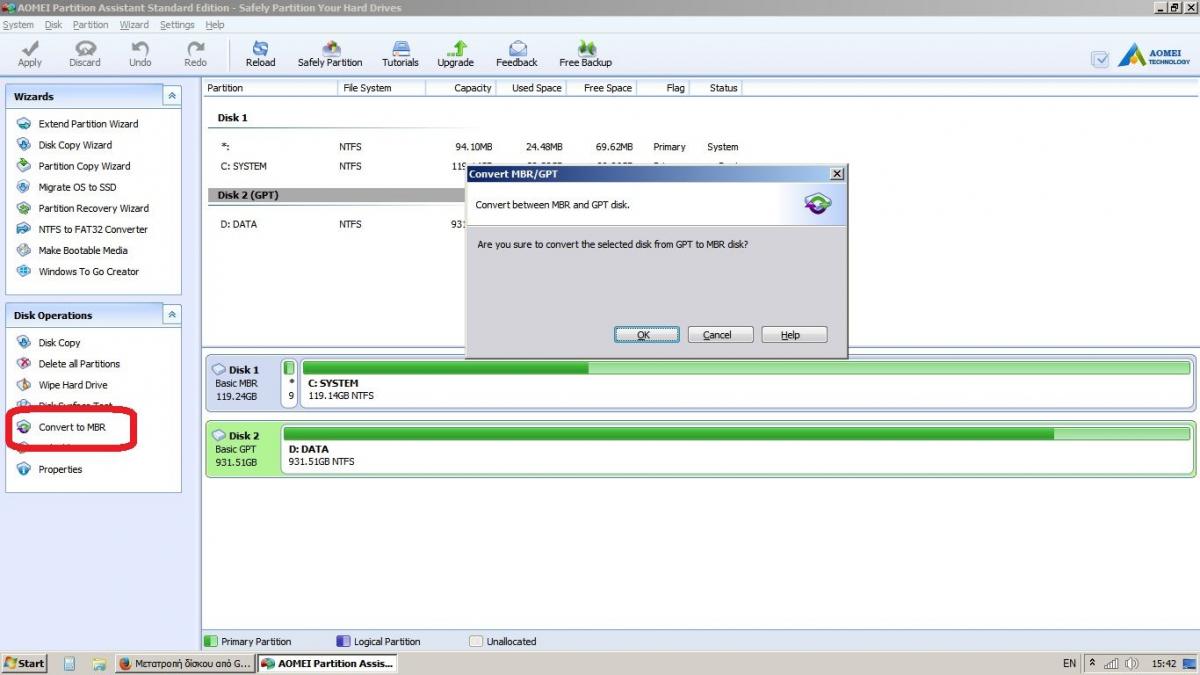Open Safely Partition from the toolbar
The width and height of the screenshot is (1200, 675).
click(x=330, y=54)
